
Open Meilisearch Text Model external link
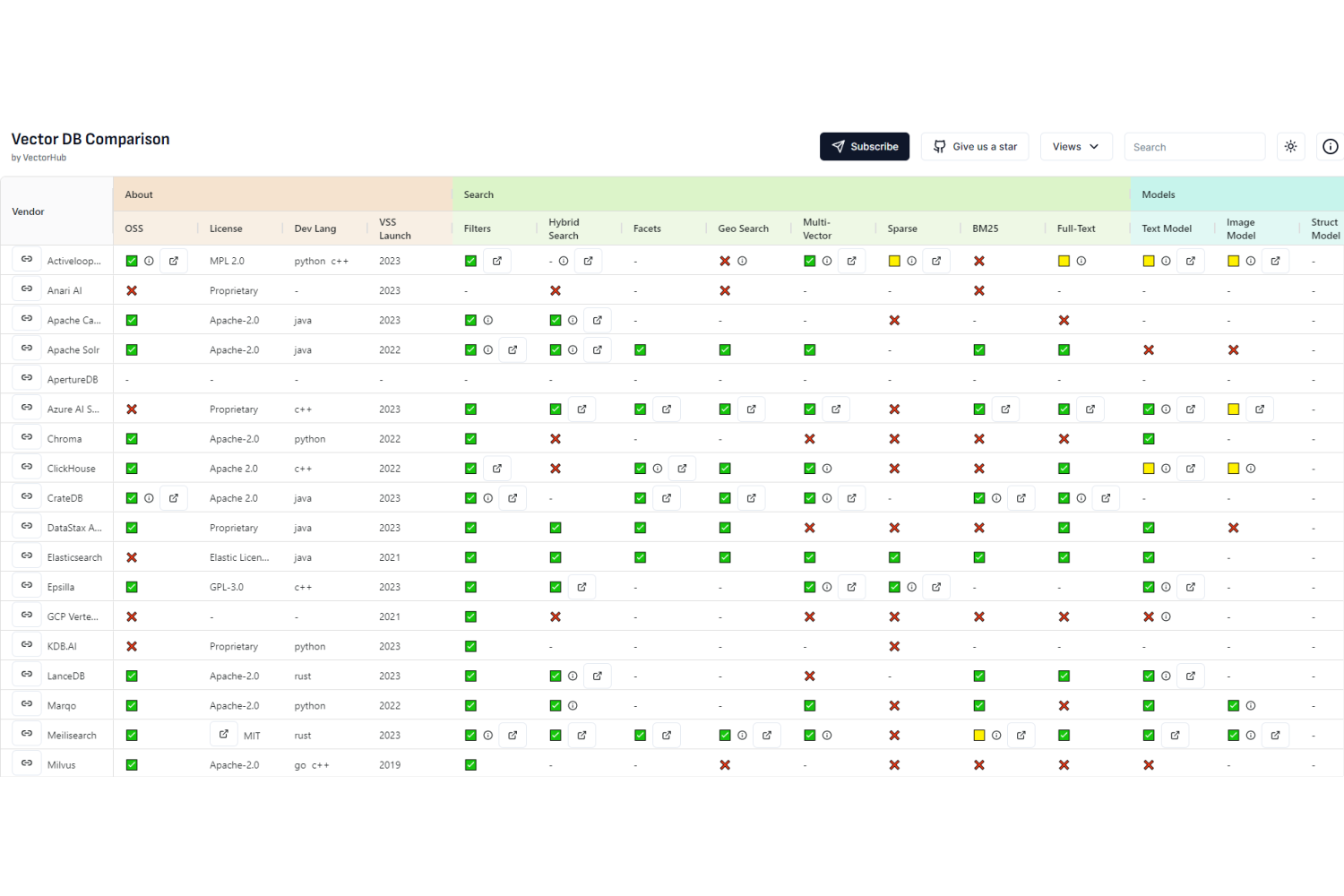click(1175, 735)
